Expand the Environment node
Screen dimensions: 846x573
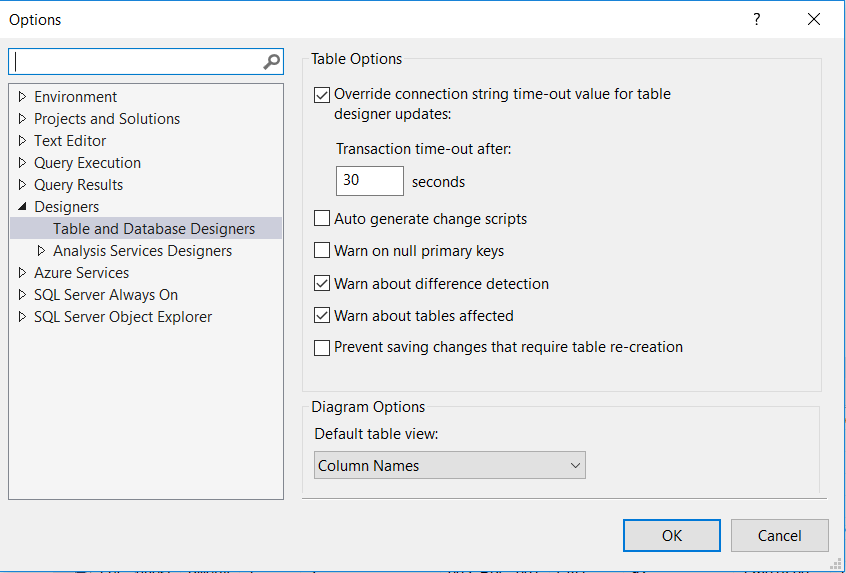tap(23, 97)
